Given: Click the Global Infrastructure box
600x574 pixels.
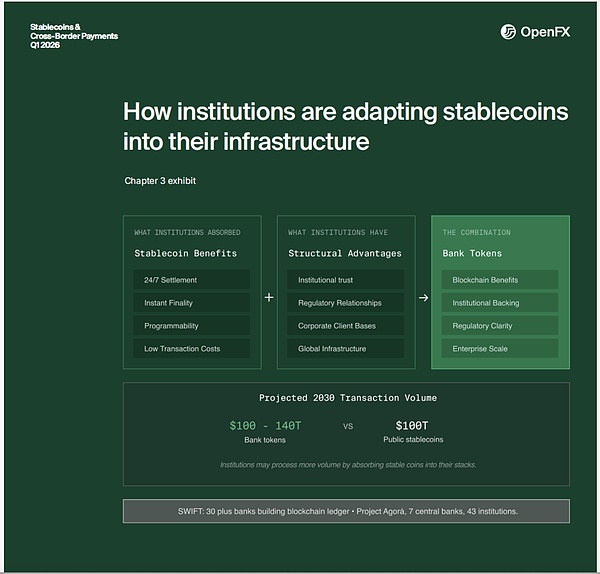Looking at the screenshot, I should [345, 349].
